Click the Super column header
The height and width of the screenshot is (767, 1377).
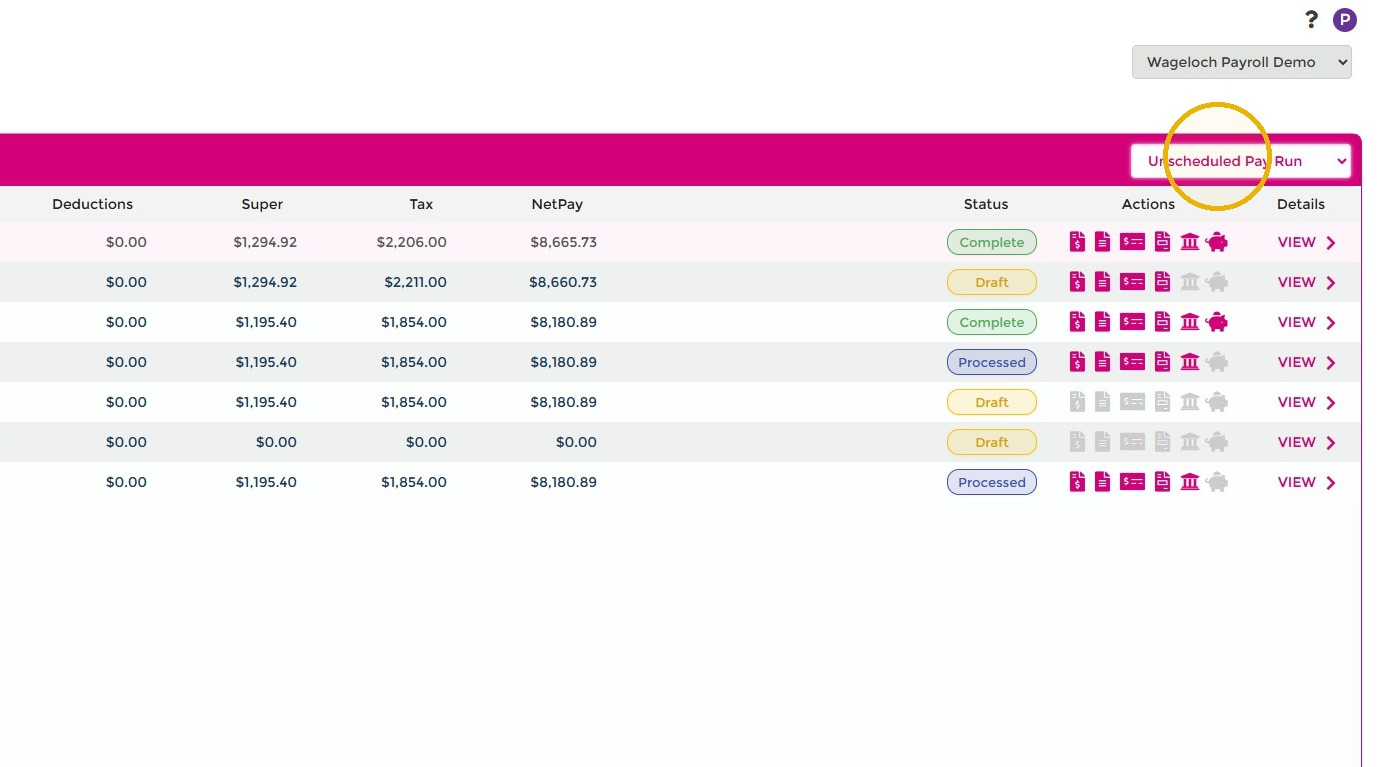262,204
